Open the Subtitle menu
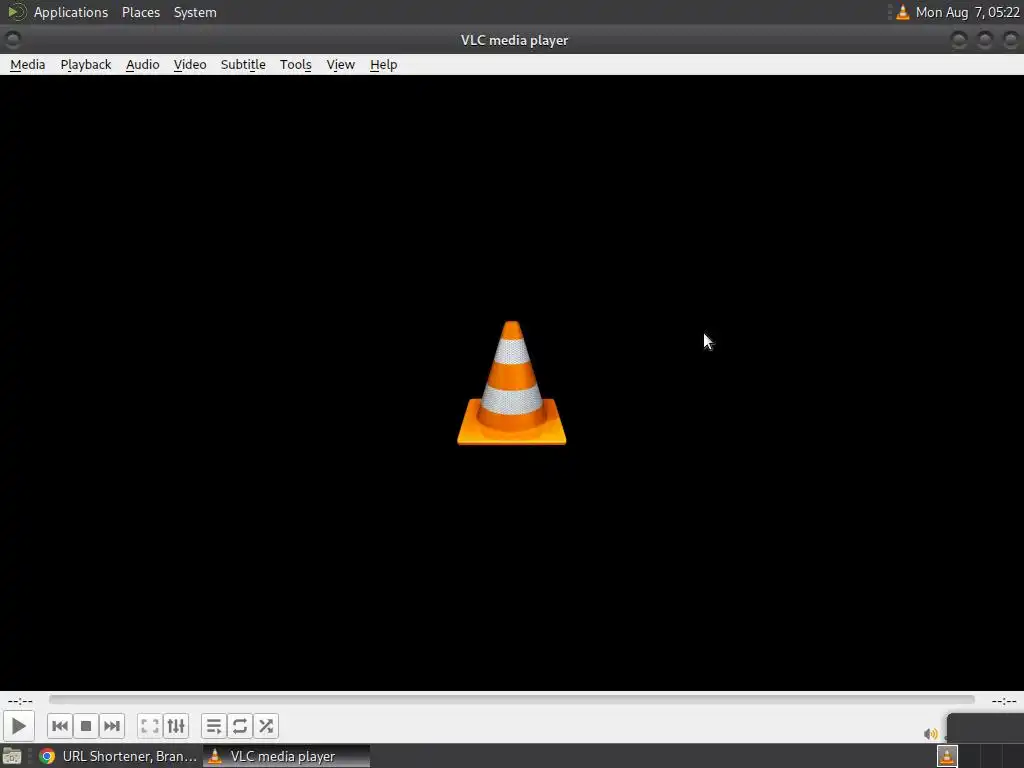The image size is (1024, 768). [243, 65]
